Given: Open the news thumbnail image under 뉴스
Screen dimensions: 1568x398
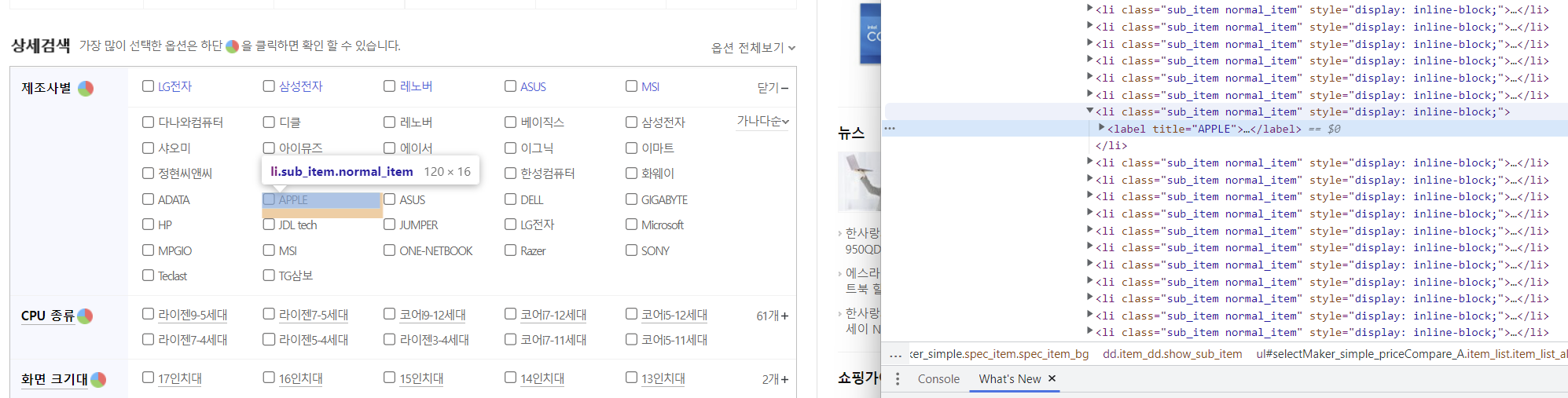Looking at the screenshot, I should (859, 181).
